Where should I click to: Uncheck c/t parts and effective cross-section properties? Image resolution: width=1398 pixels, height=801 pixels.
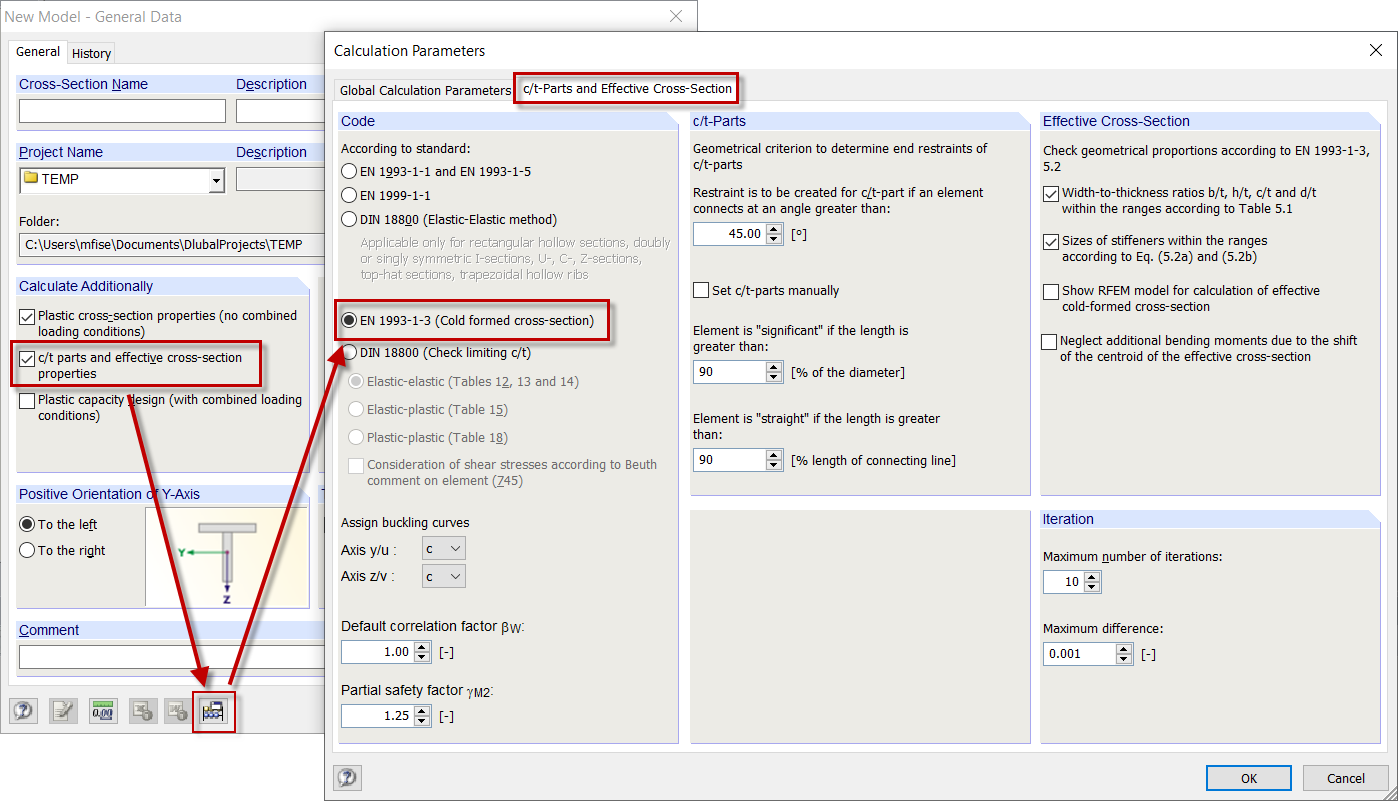pyautogui.click(x=27, y=358)
